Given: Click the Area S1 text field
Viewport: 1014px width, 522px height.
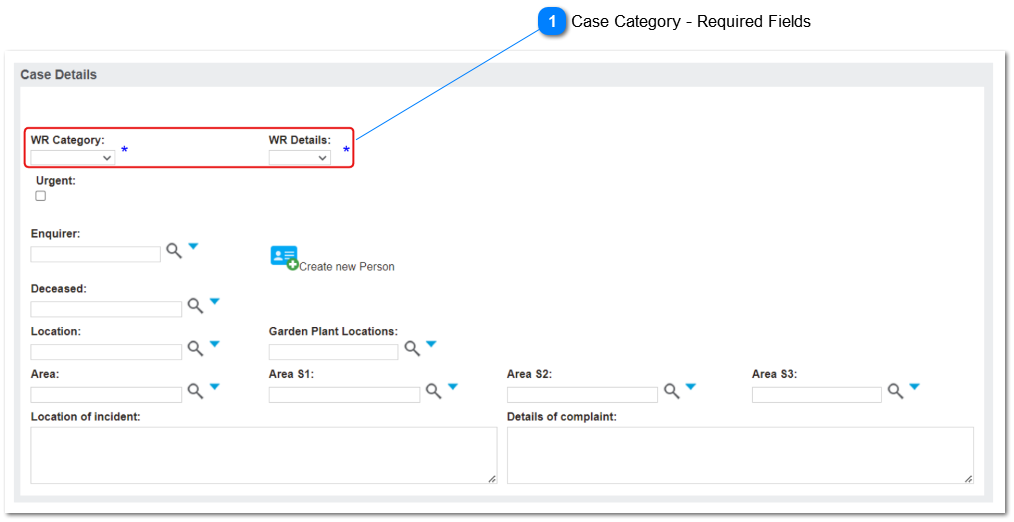Looking at the screenshot, I should click(x=345, y=395).
